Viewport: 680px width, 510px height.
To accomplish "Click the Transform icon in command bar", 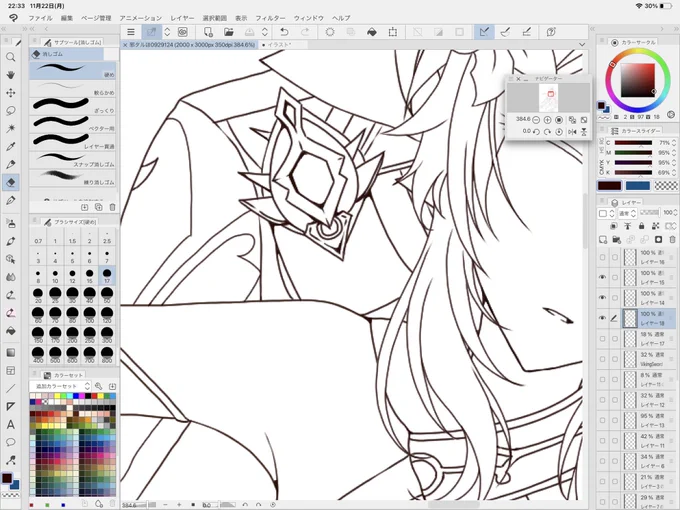I will (393, 32).
